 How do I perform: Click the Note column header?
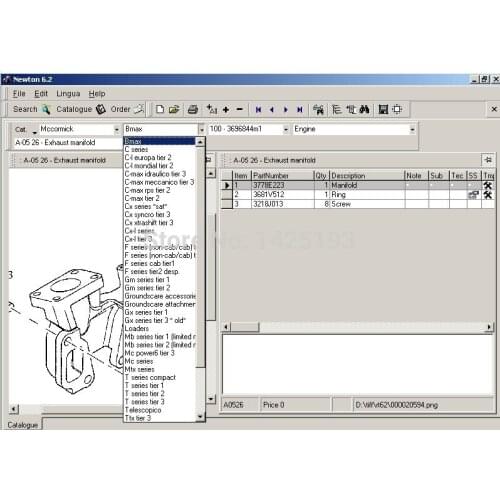pyautogui.click(x=416, y=176)
